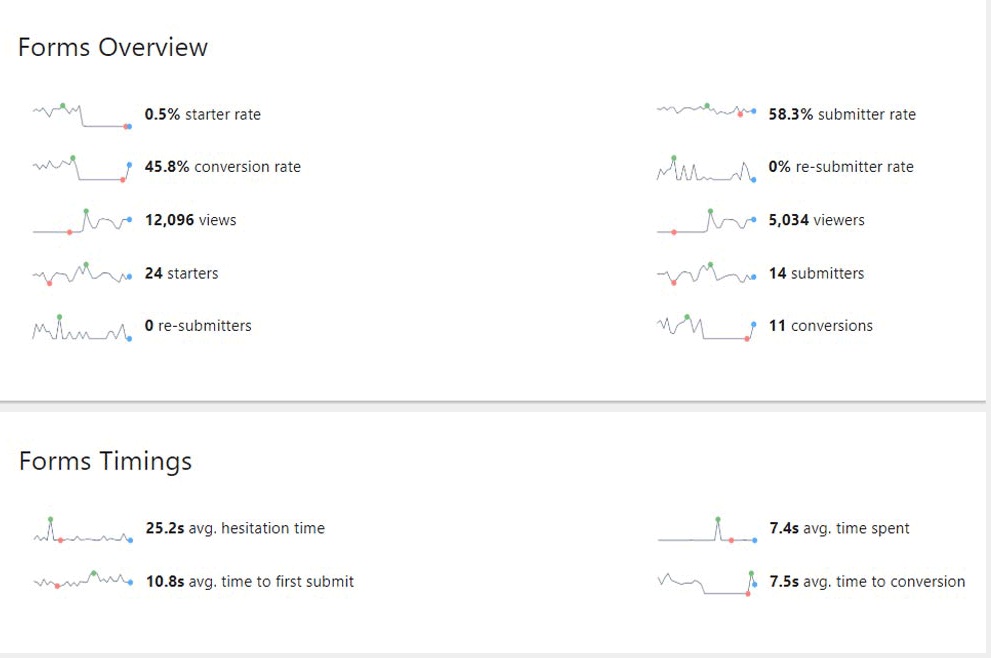Open the views sparkline chart

pos(82,221)
